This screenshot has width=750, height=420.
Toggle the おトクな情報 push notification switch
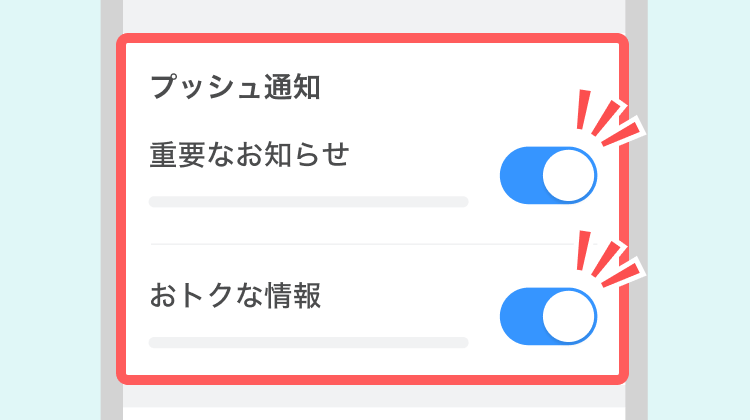click(x=548, y=317)
